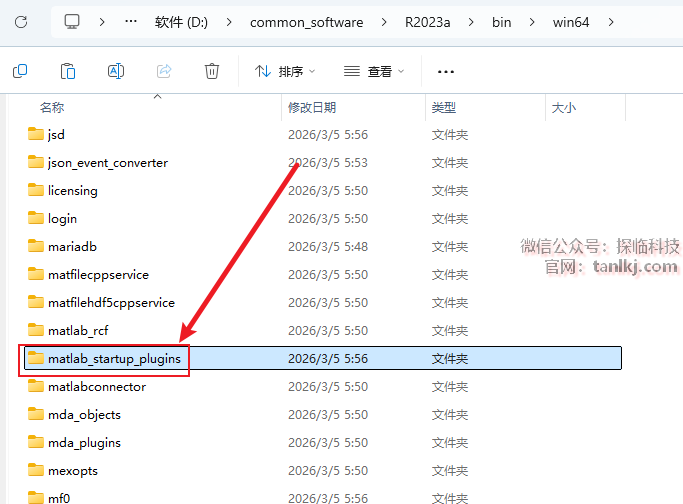Go to common_software in breadcrumb
Viewport: 683px width, 504px height.
[306, 22]
